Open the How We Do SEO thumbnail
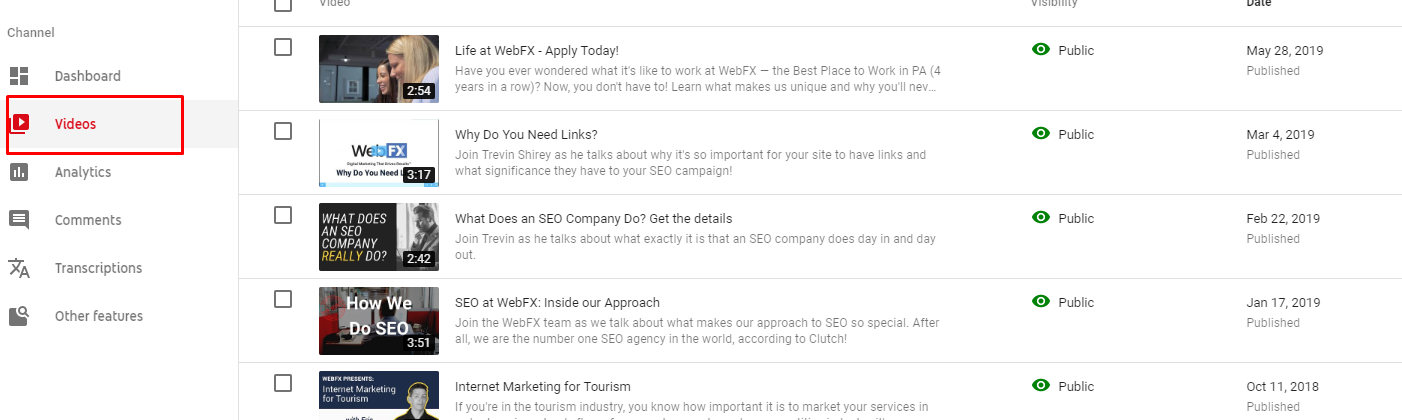Viewport: 1402px width, 420px height. tap(378, 320)
